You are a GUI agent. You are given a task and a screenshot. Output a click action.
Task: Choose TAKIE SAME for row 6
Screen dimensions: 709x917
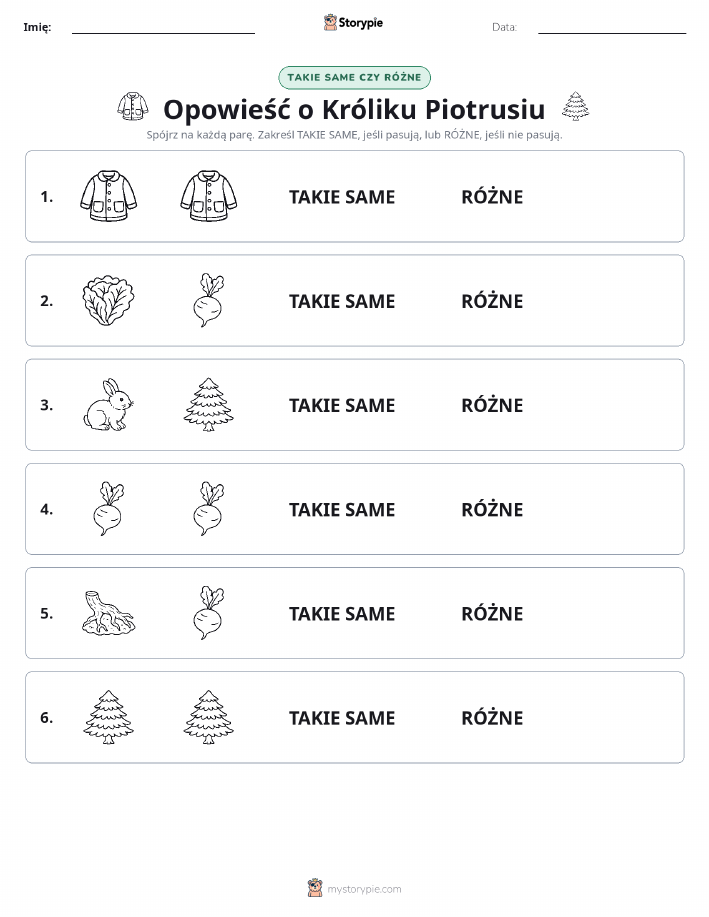pyautogui.click(x=342, y=718)
